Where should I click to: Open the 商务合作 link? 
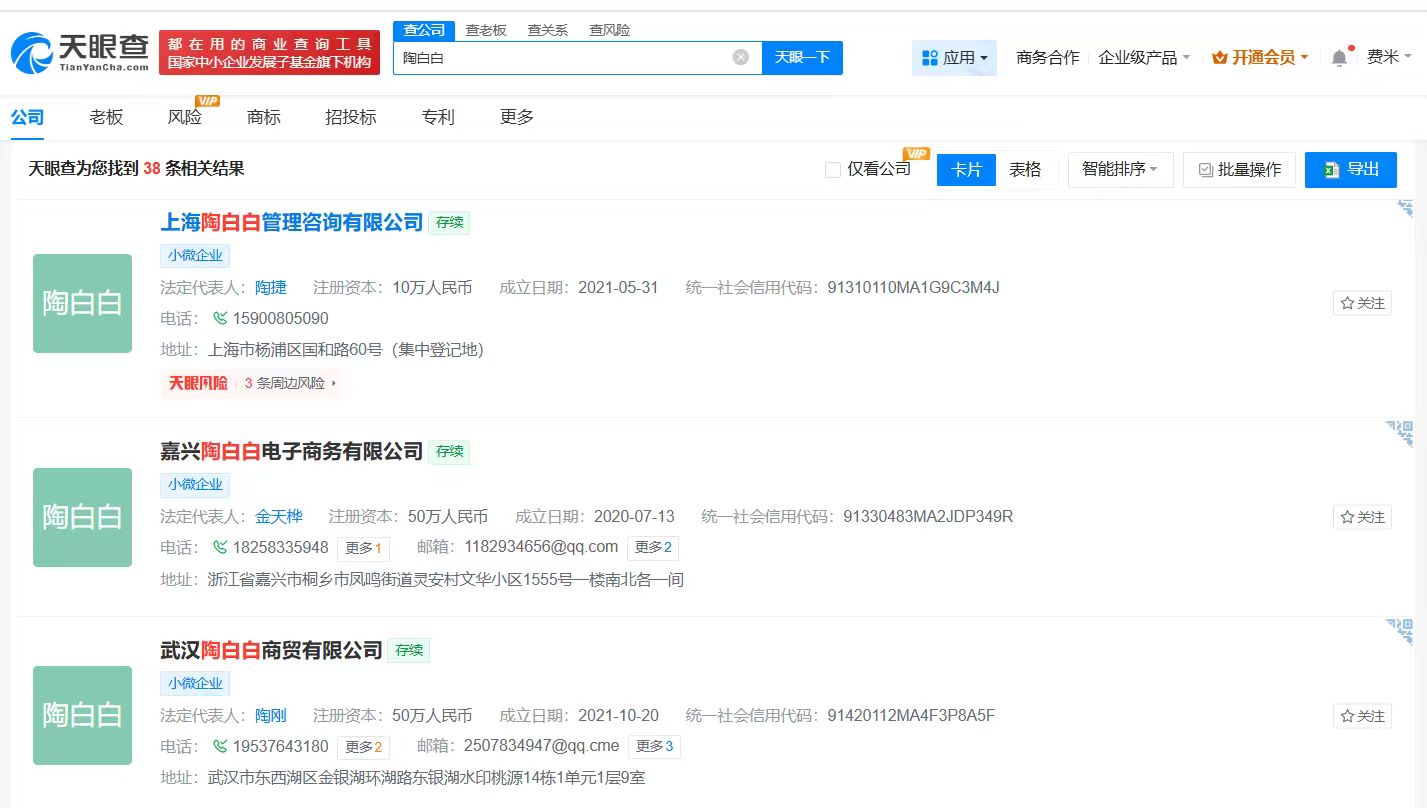(1048, 58)
